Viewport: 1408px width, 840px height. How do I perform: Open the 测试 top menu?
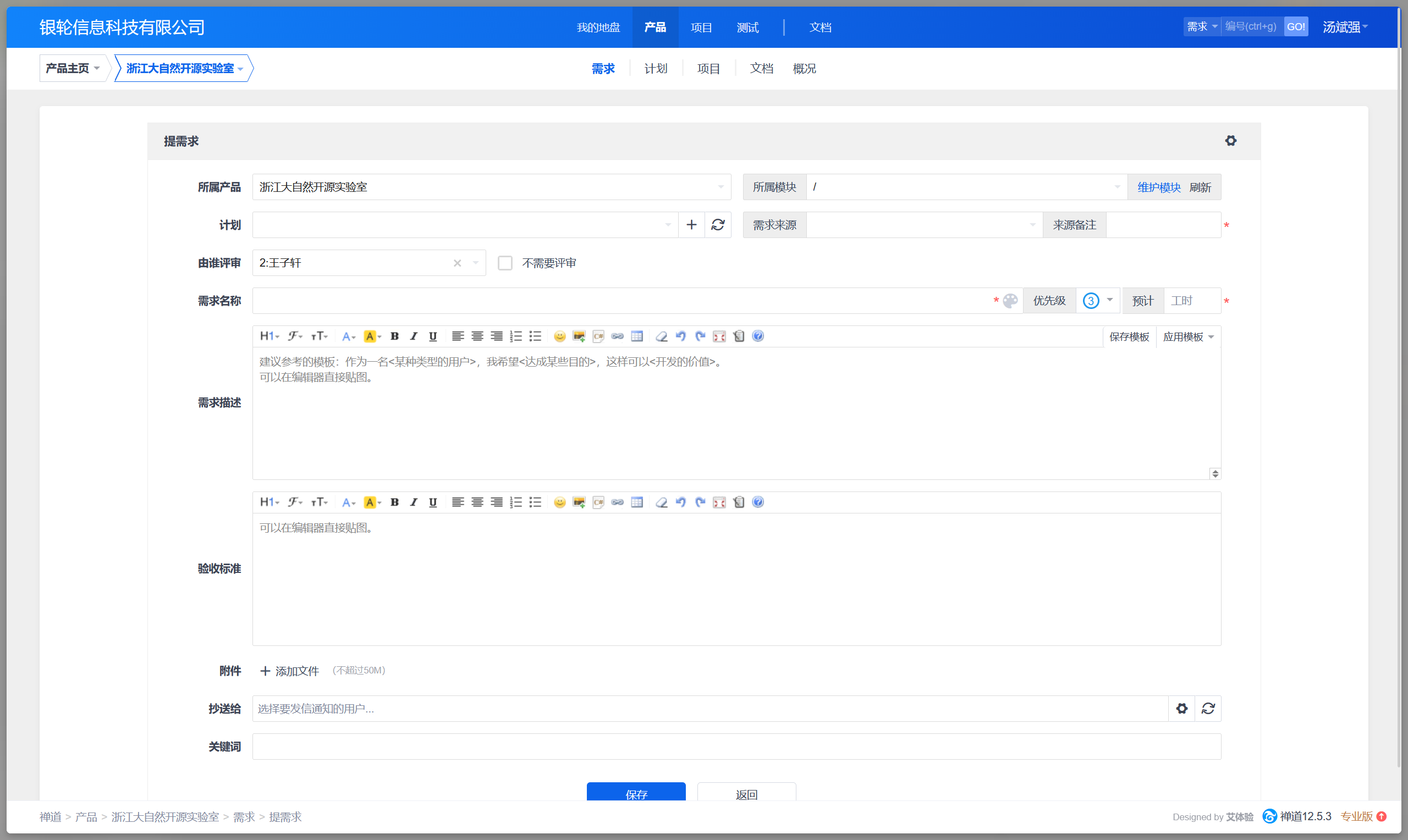pyautogui.click(x=747, y=27)
